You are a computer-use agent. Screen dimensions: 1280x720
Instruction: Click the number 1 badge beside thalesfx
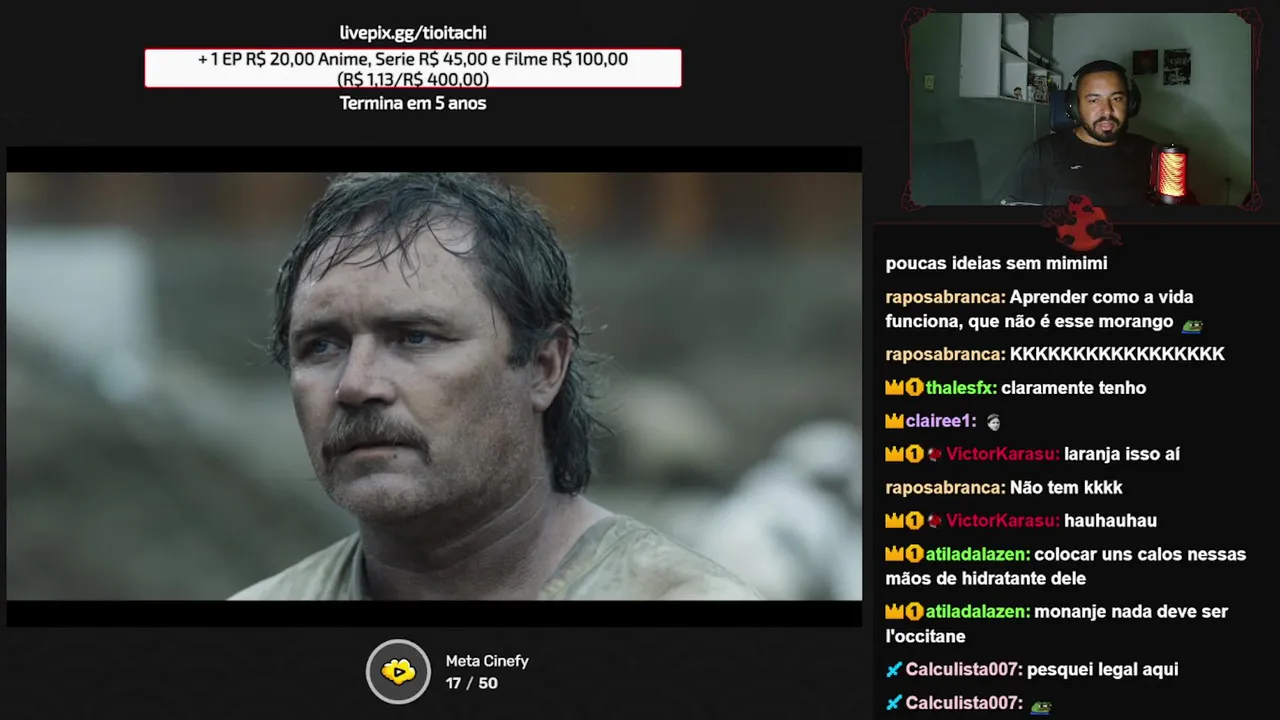click(914, 388)
